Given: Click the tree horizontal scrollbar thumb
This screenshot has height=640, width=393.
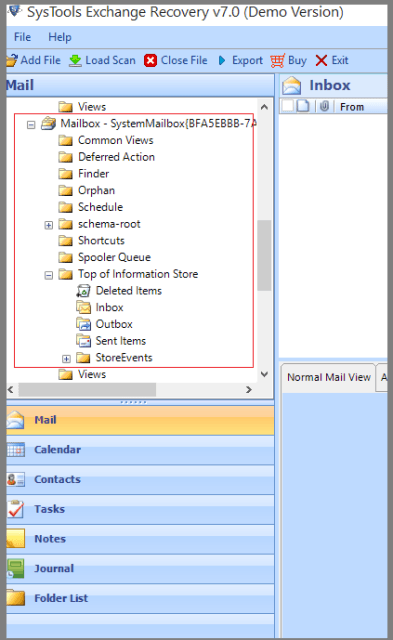Looking at the screenshot, I should tap(87, 389).
